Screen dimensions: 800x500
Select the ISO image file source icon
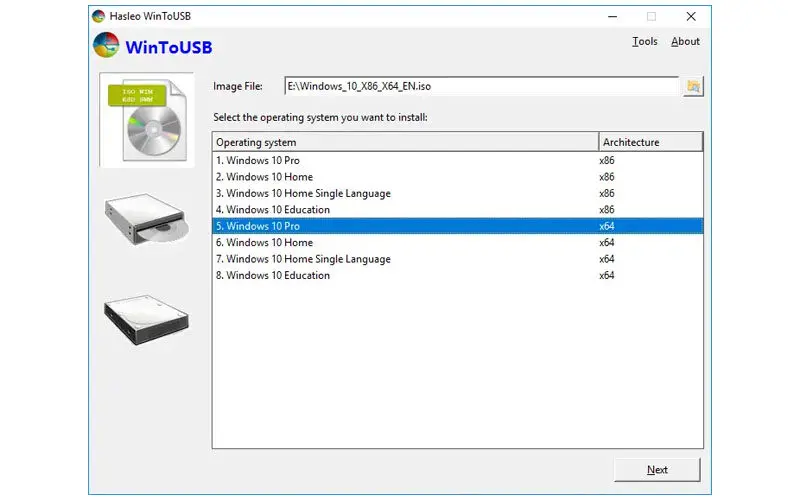click(147, 120)
